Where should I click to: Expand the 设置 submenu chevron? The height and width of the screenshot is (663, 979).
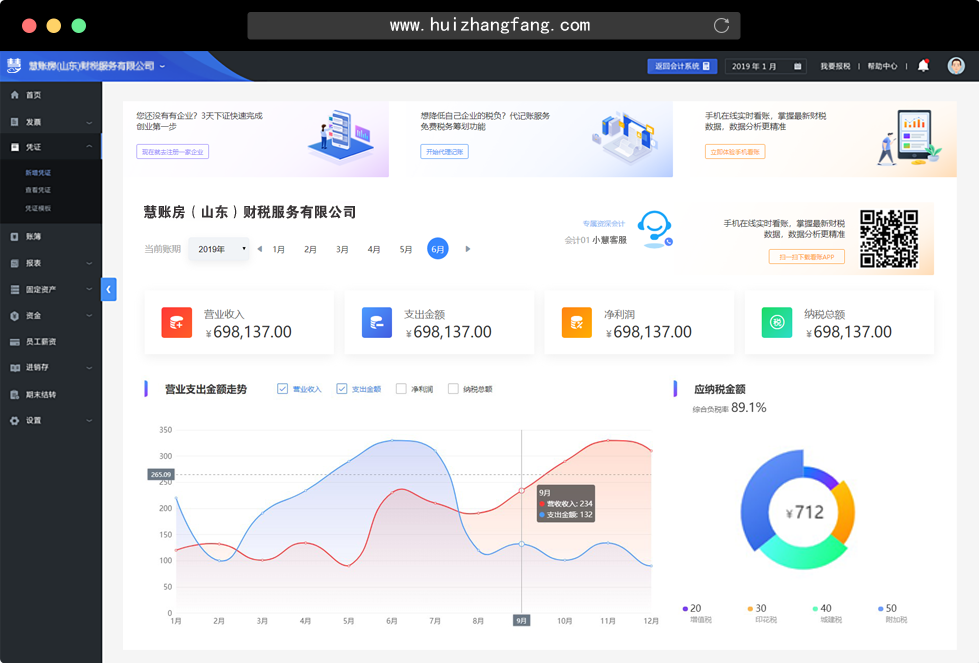(x=89, y=421)
